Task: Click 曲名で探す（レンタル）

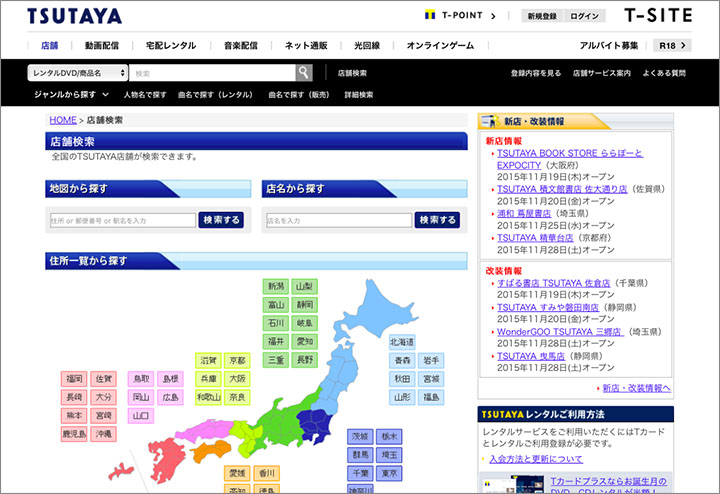Action: (215, 95)
